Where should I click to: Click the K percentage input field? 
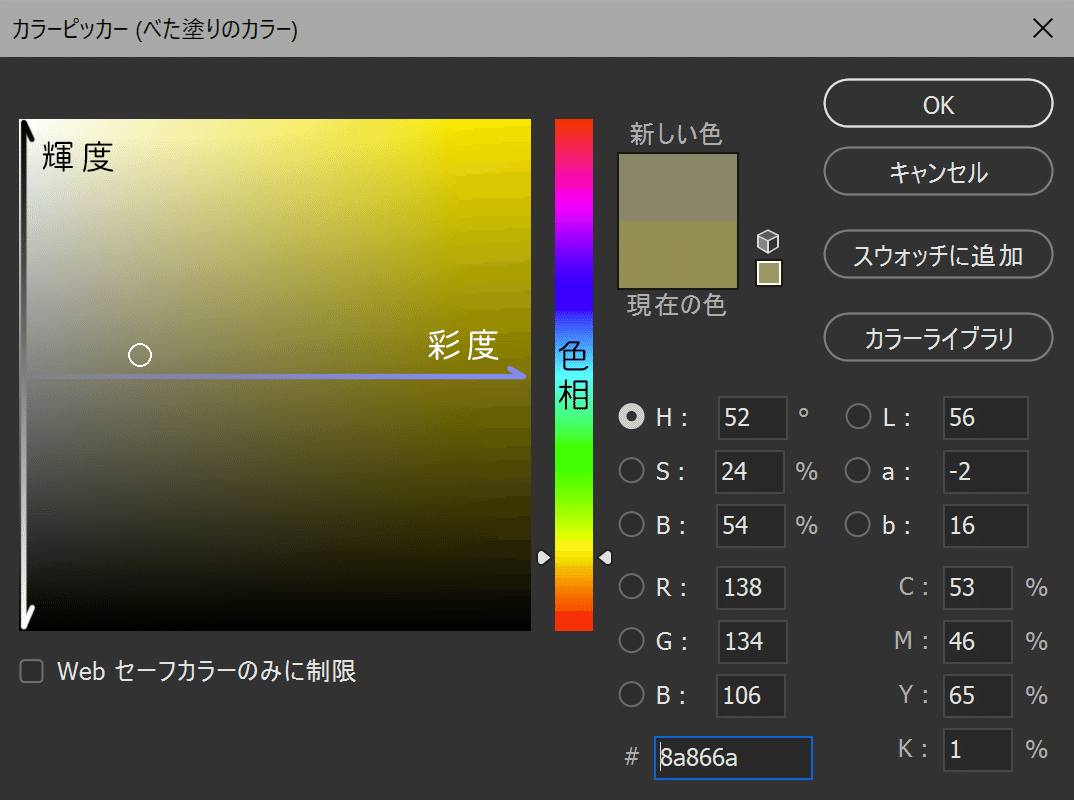(977, 749)
